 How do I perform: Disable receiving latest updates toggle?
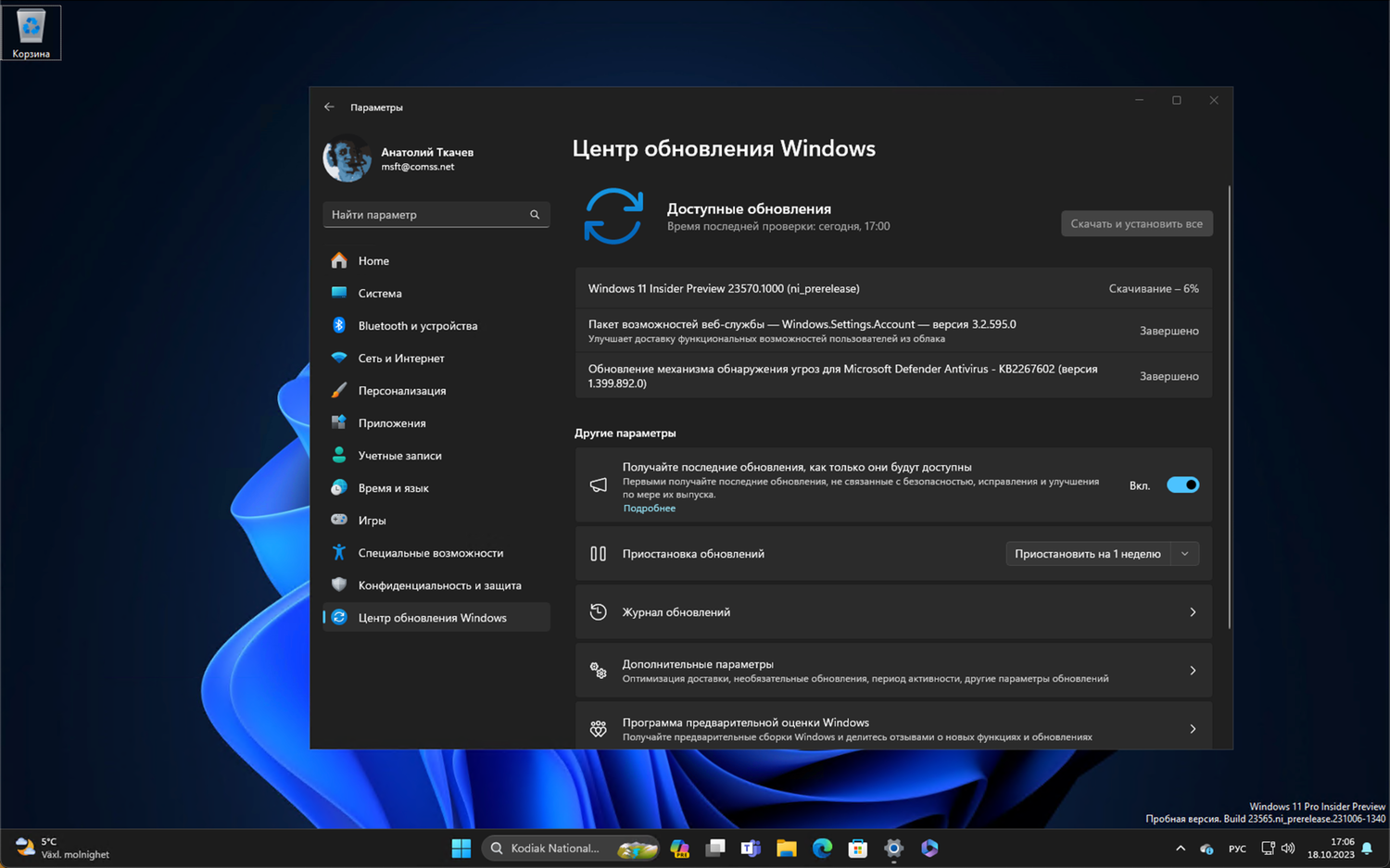[1182, 484]
